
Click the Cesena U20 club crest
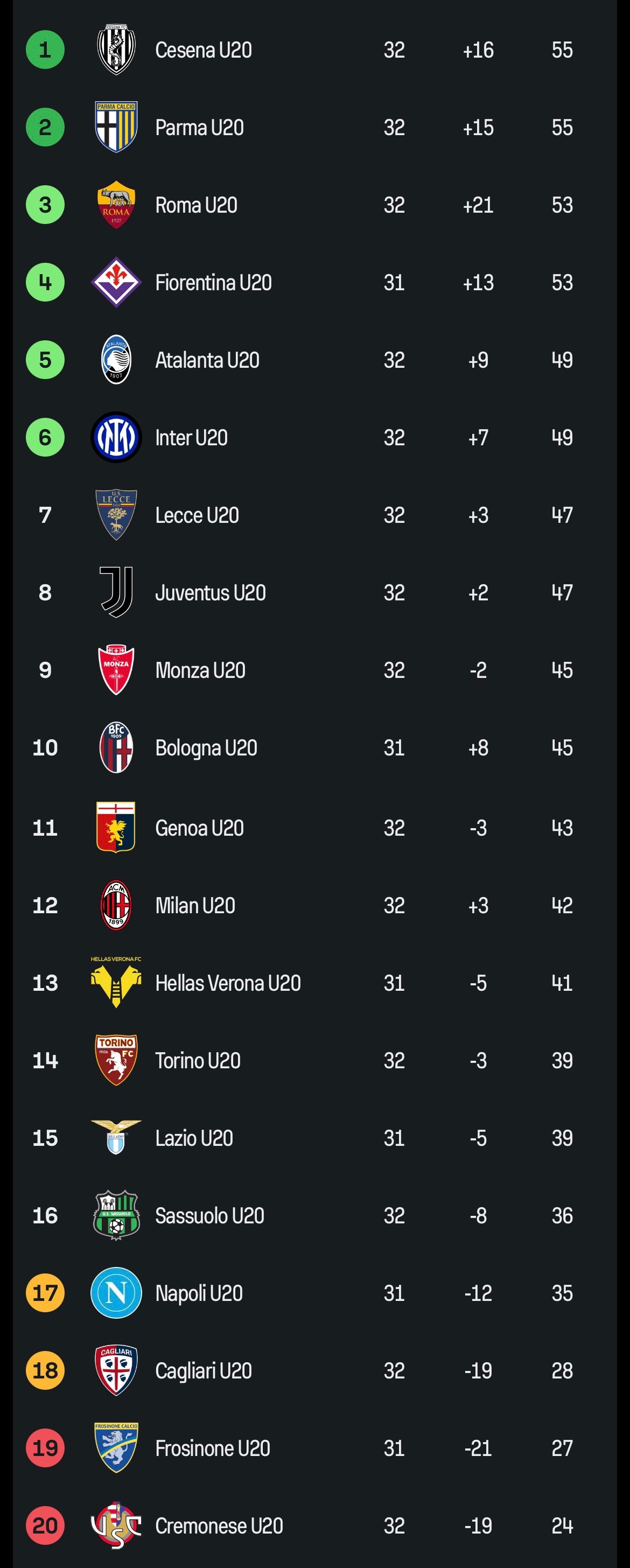click(x=116, y=50)
